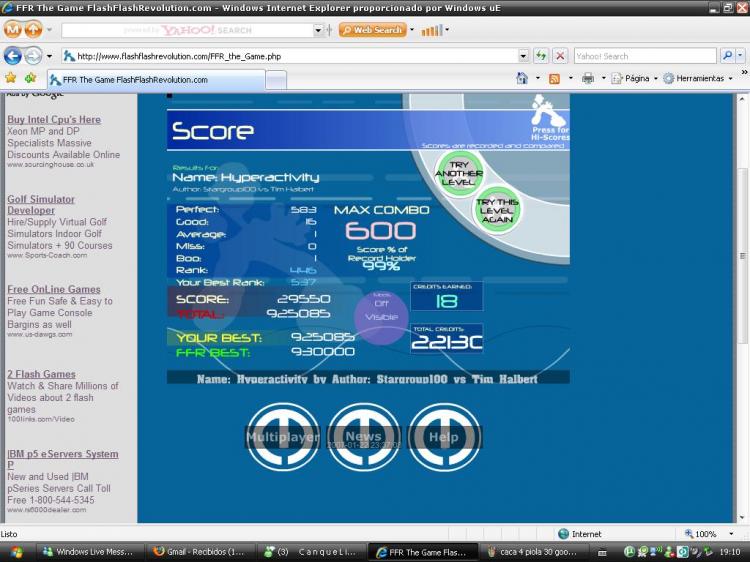Click the refresh page icon

click(x=541, y=56)
